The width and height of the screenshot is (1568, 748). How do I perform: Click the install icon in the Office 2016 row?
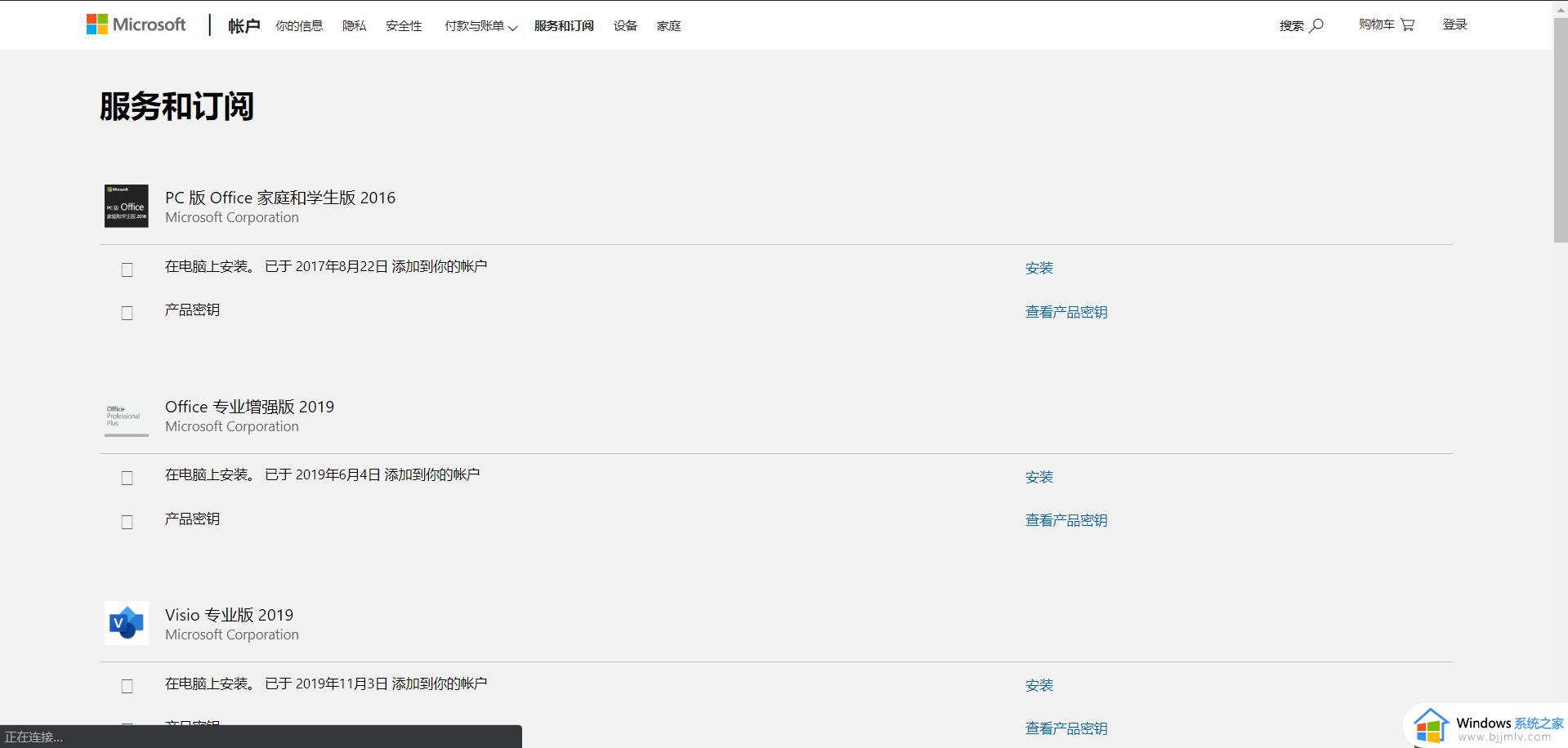pyautogui.click(x=127, y=269)
